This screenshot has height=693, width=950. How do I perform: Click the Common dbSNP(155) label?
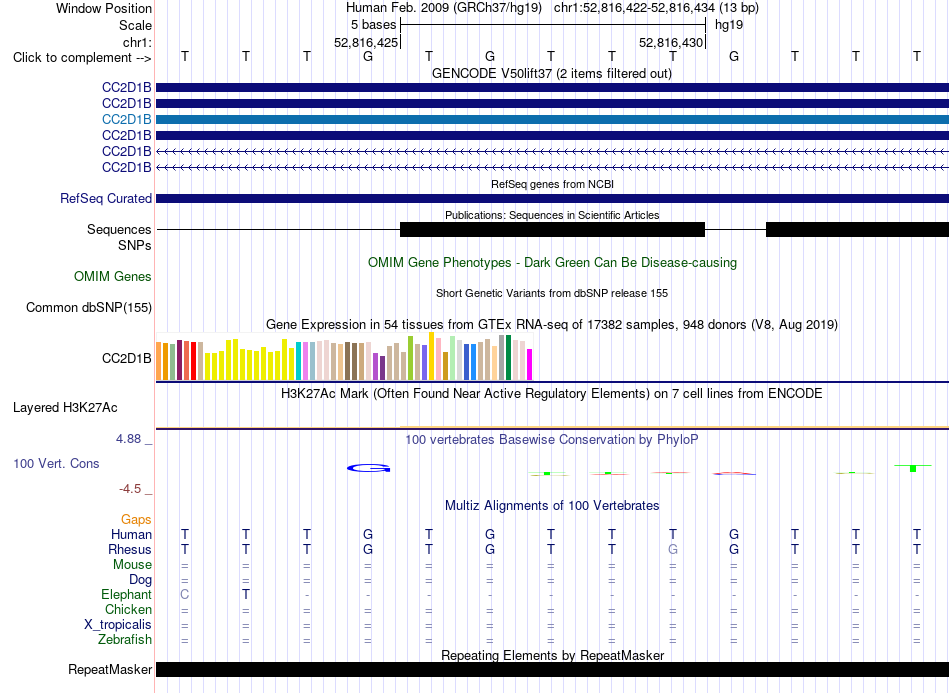tap(88, 308)
